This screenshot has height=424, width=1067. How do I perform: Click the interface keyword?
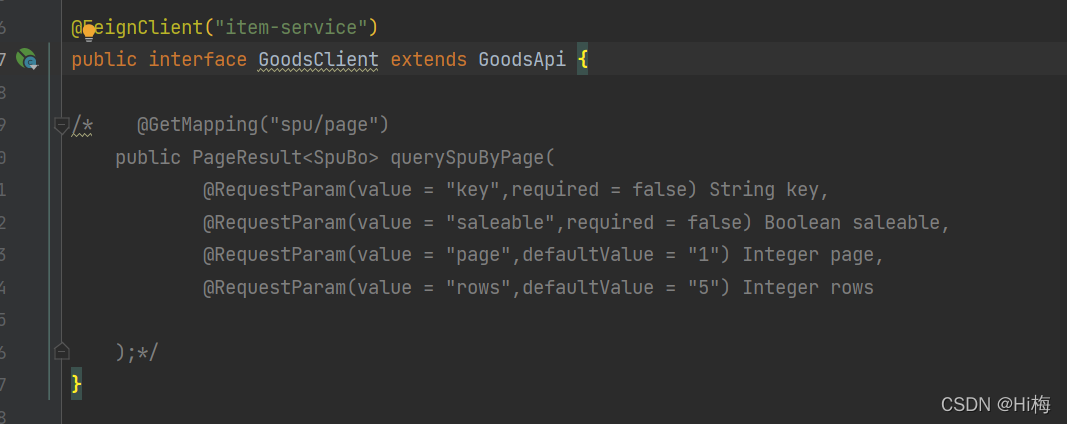coord(197,60)
